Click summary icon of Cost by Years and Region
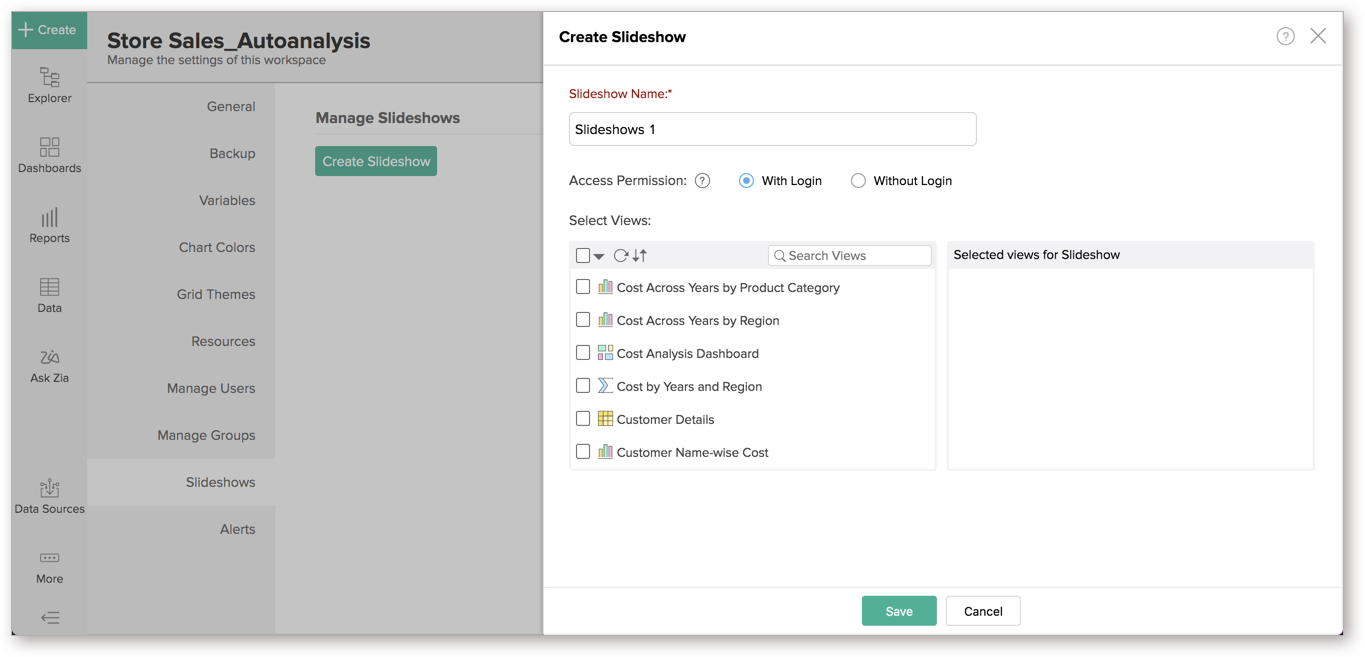 click(x=605, y=386)
